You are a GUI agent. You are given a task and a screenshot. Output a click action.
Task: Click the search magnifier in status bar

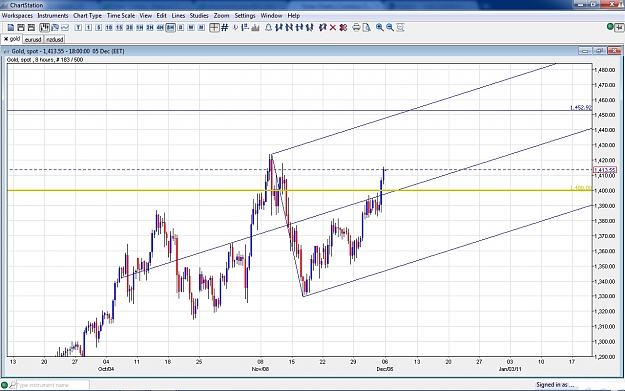coord(12,385)
